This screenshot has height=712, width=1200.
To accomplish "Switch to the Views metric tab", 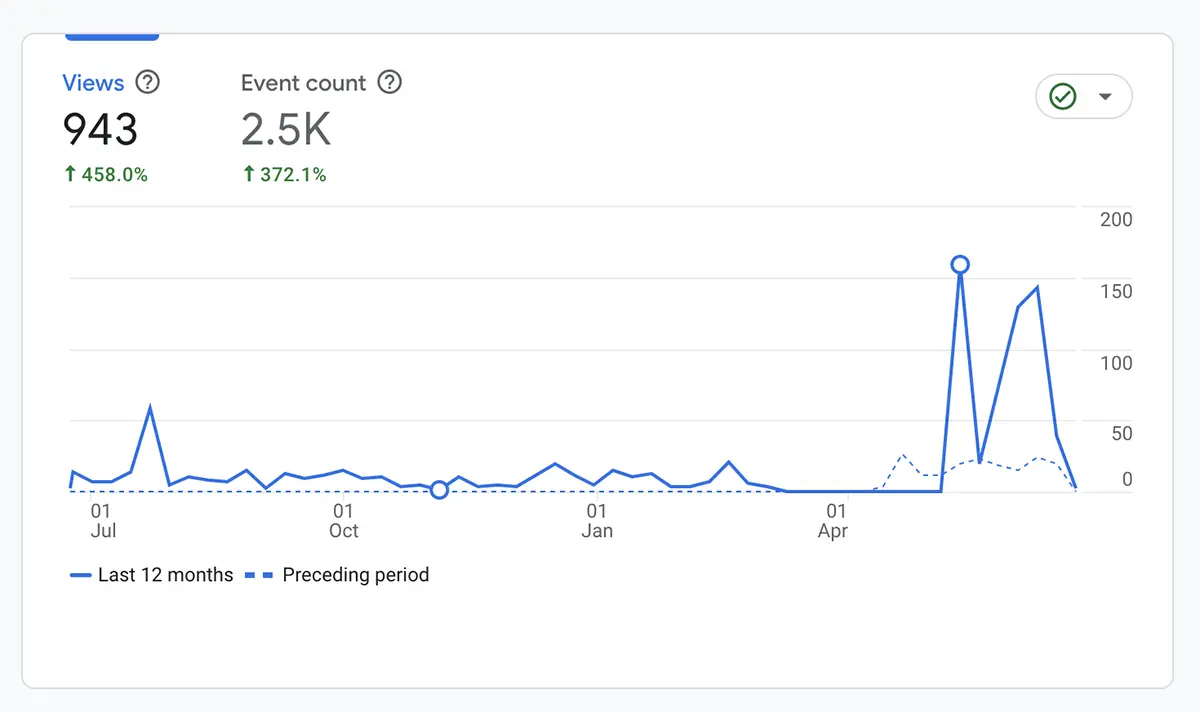I will (92, 83).
